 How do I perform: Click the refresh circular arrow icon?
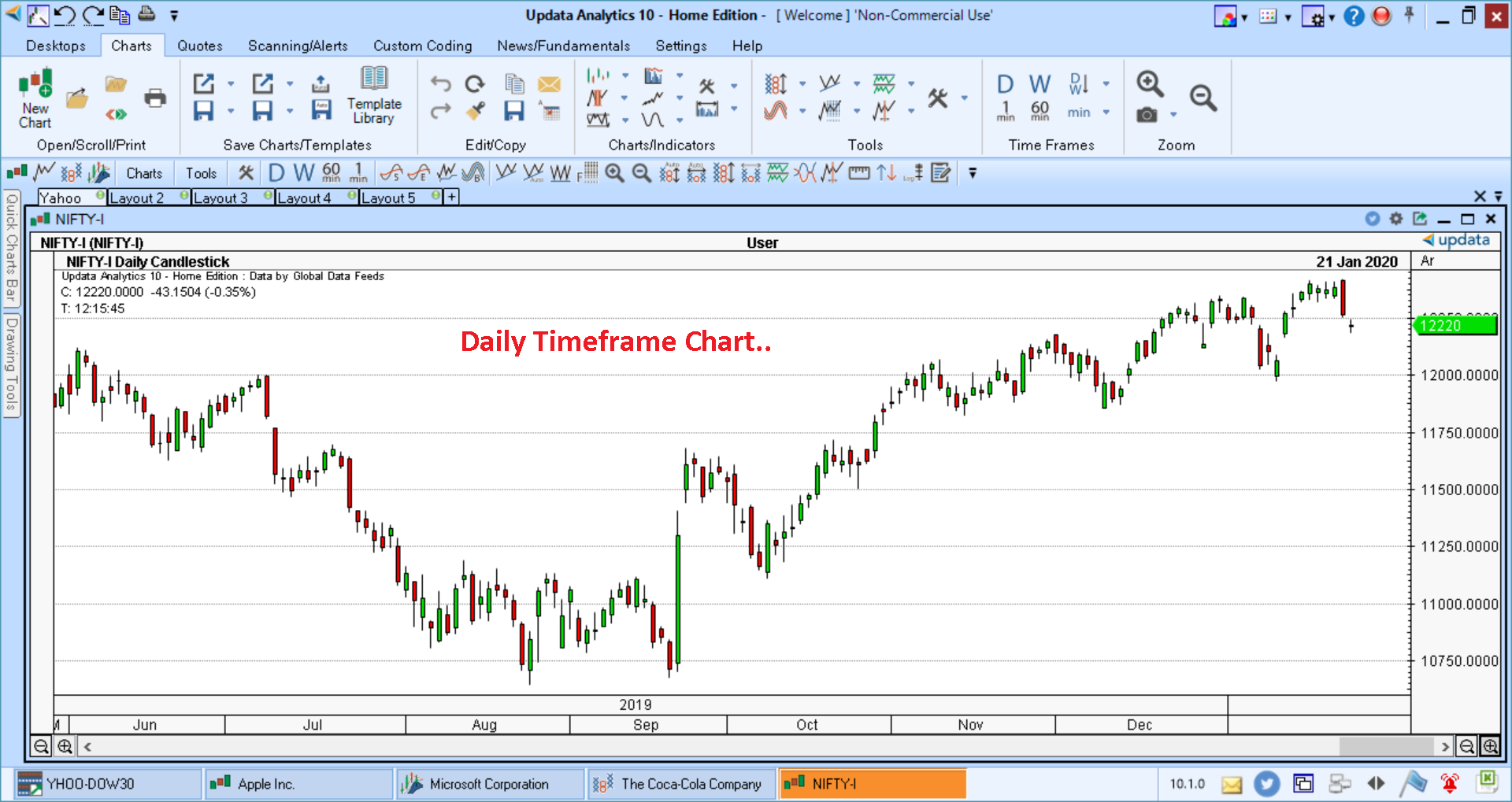475,83
